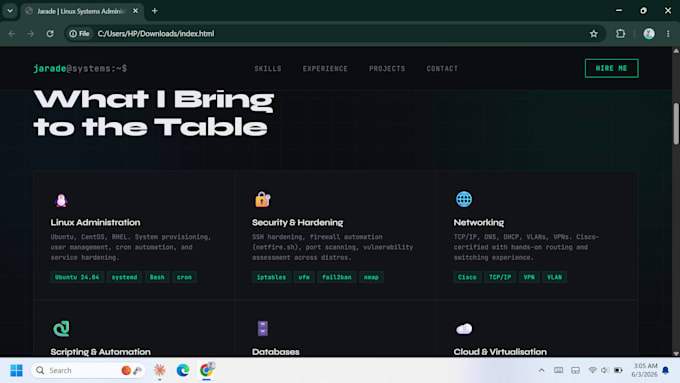Go to the EXPERIENCE nav section
The width and height of the screenshot is (680, 383).
coord(325,69)
